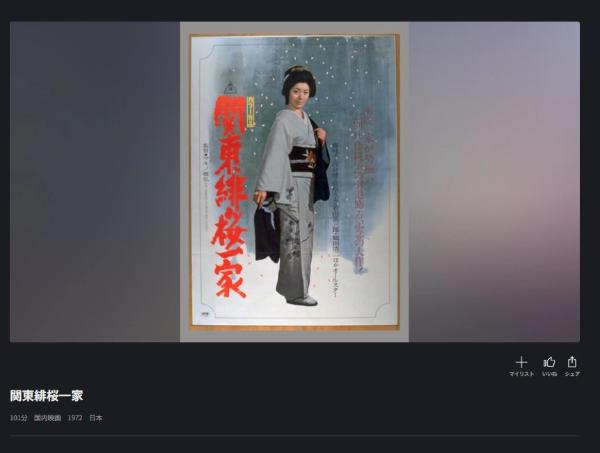
Task: Click the blurred dark area left of poster
Action: pyautogui.click(x=95, y=182)
